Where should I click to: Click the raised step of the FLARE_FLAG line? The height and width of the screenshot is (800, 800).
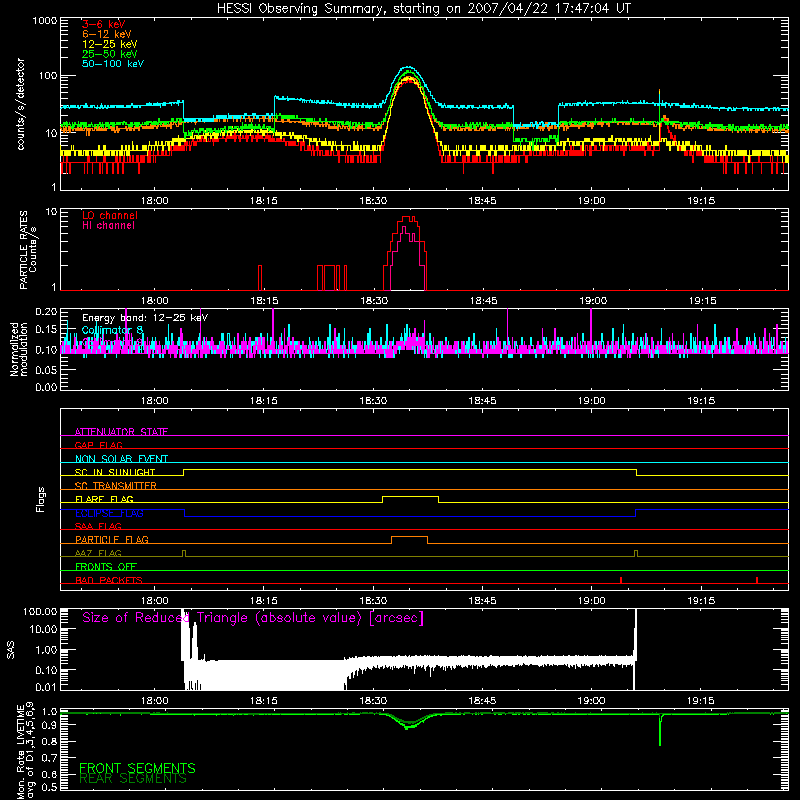410,496
